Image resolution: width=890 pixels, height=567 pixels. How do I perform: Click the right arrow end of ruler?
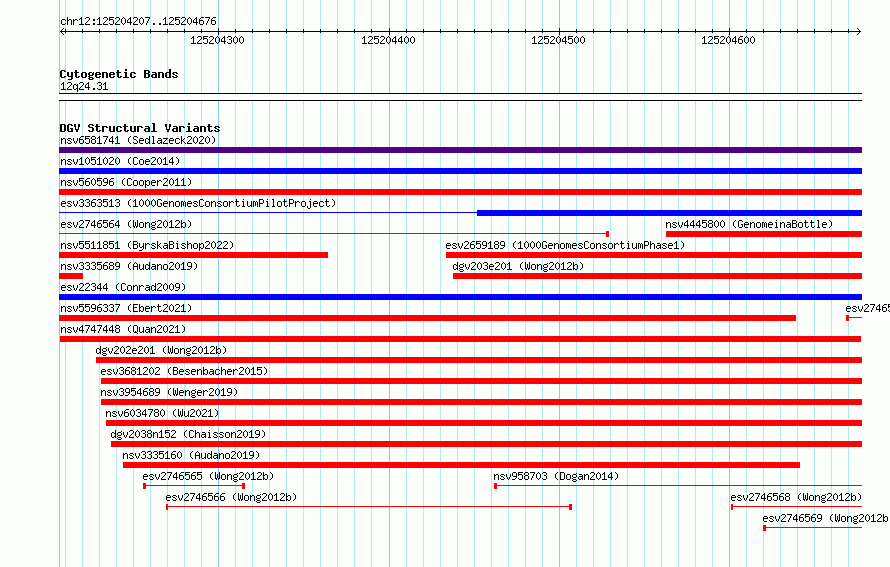[x=859, y=32]
